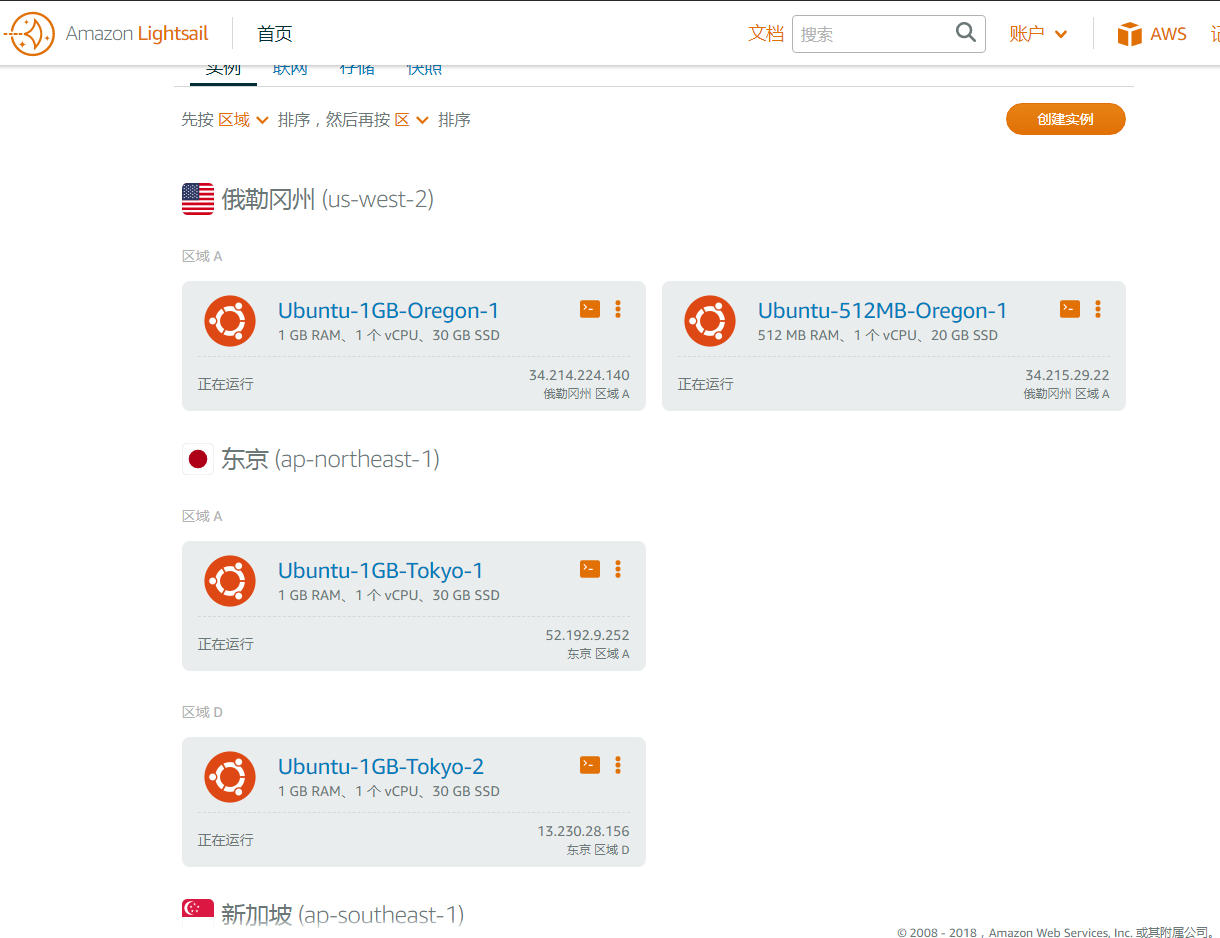Open the 文档 link

[x=766, y=34]
